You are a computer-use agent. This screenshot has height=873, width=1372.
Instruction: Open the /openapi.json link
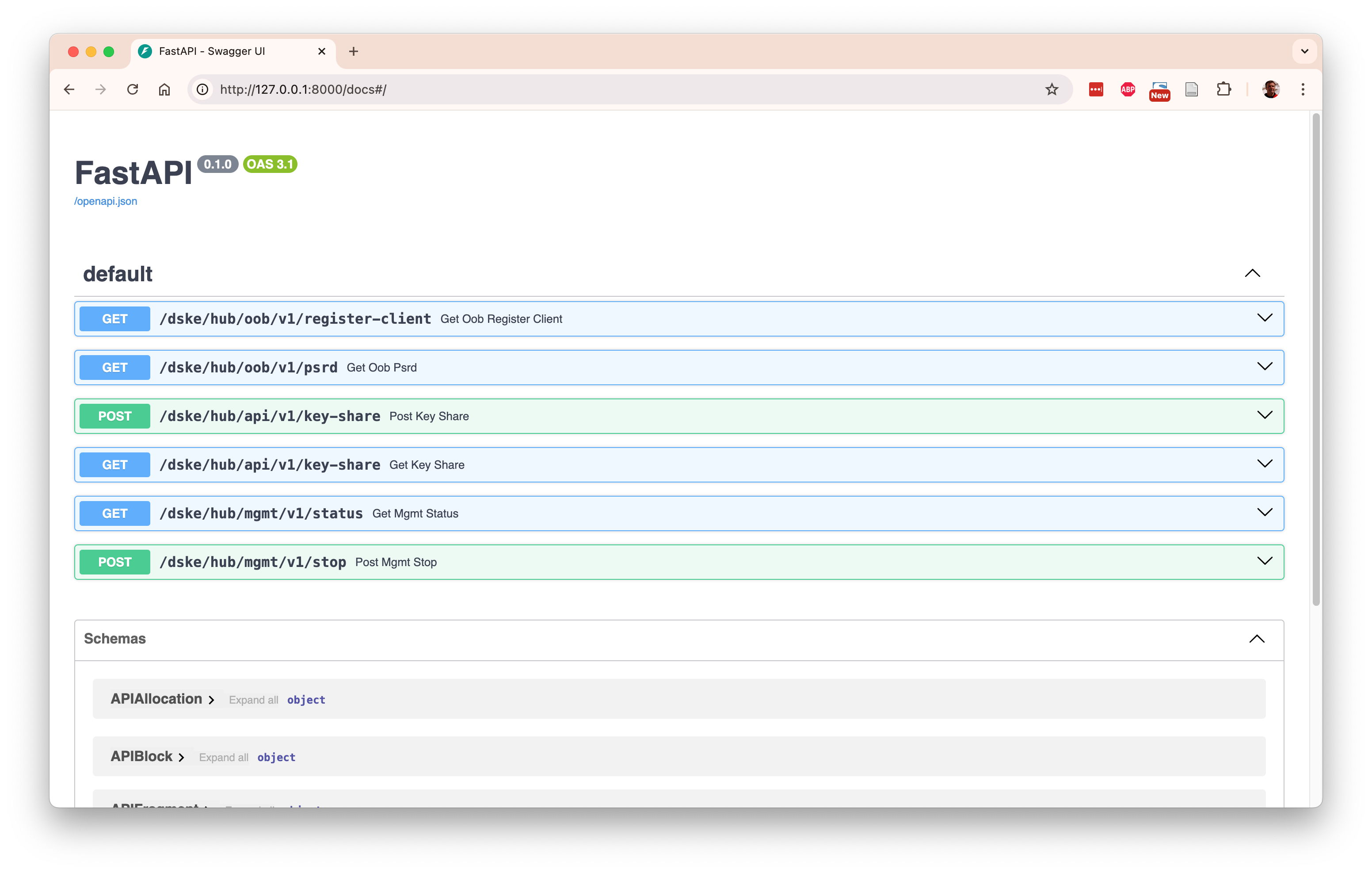(x=106, y=201)
